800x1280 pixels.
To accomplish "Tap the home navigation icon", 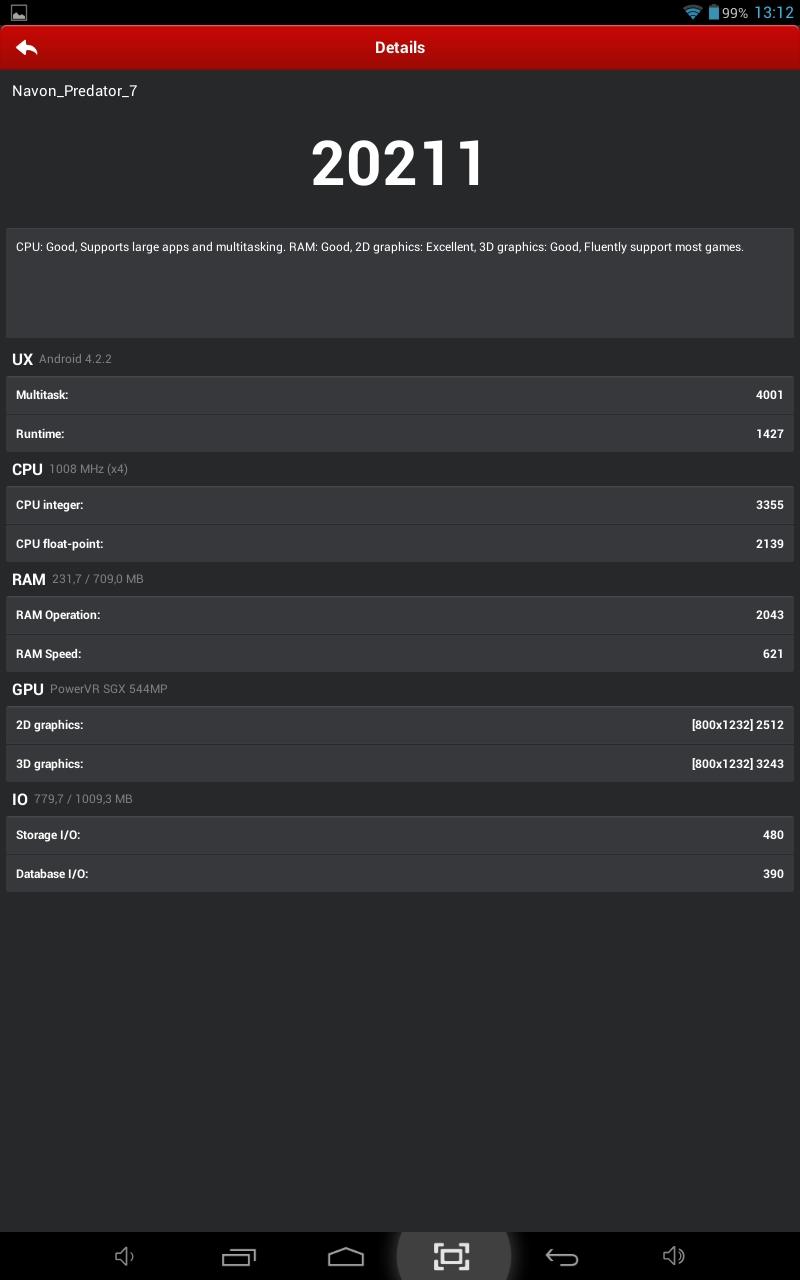I will point(346,1256).
